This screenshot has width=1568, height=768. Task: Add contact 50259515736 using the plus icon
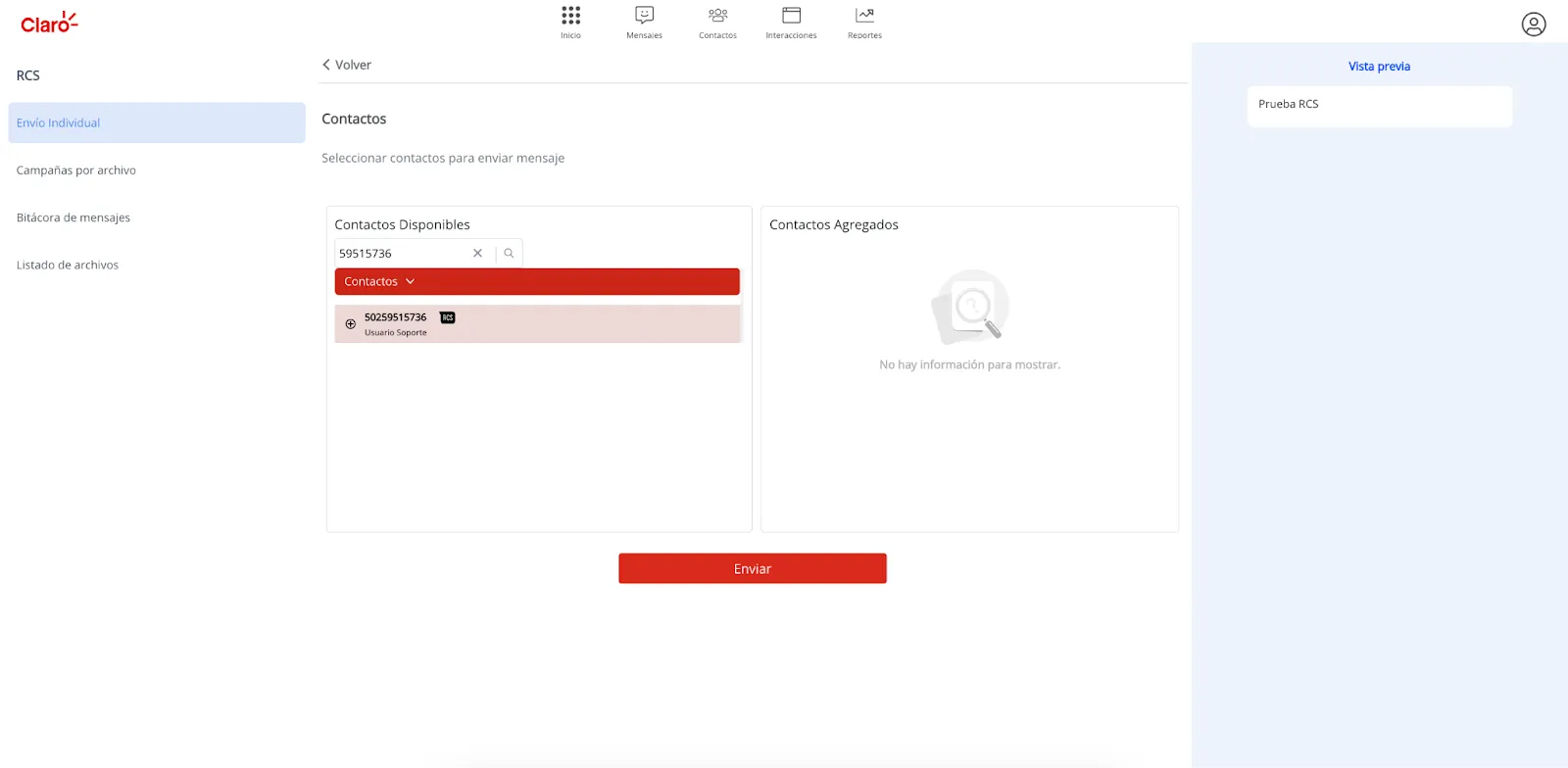[350, 324]
